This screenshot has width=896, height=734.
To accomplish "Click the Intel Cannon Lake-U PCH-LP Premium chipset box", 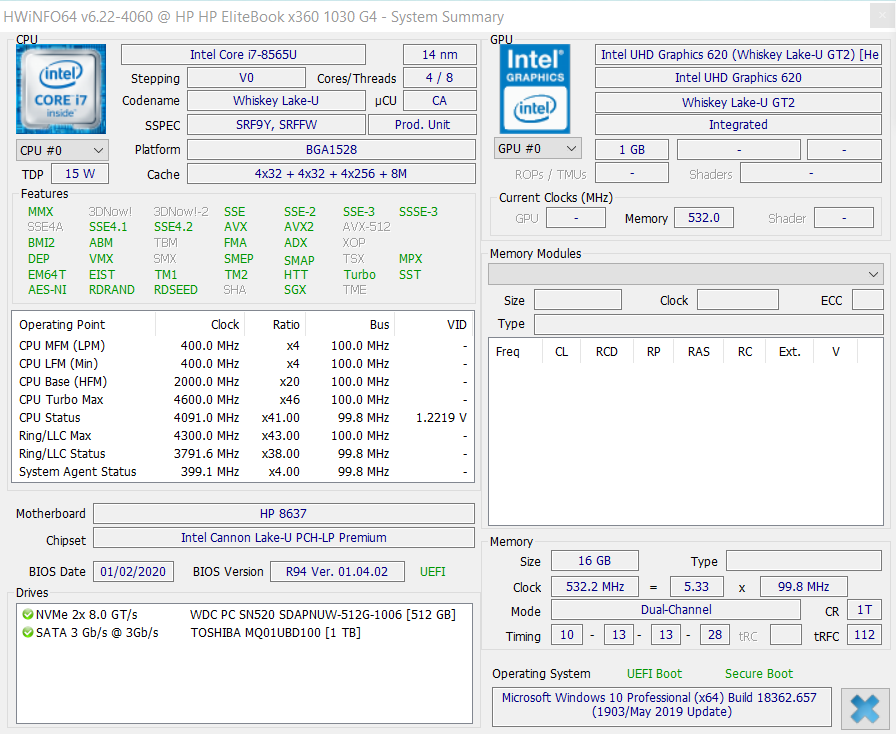I will point(283,538).
